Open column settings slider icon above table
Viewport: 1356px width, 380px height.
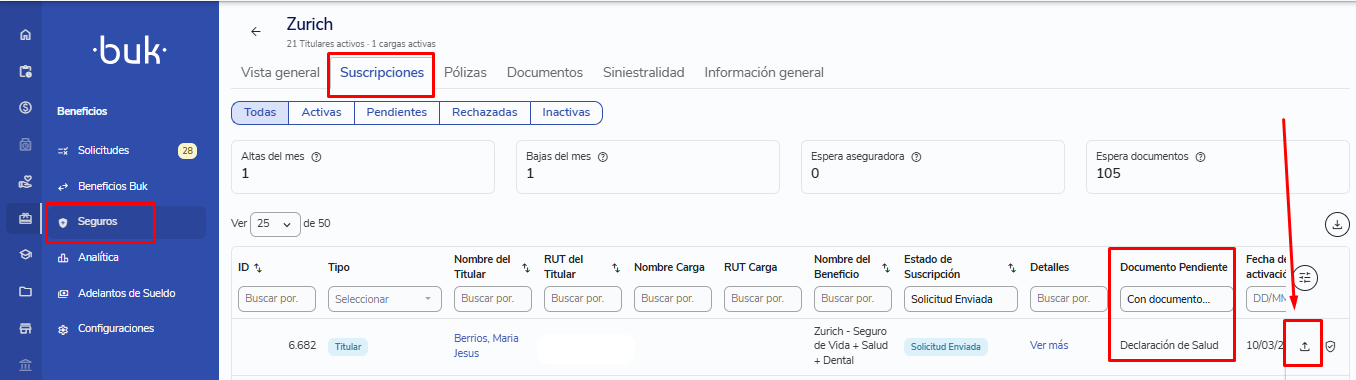tap(1305, 278)
